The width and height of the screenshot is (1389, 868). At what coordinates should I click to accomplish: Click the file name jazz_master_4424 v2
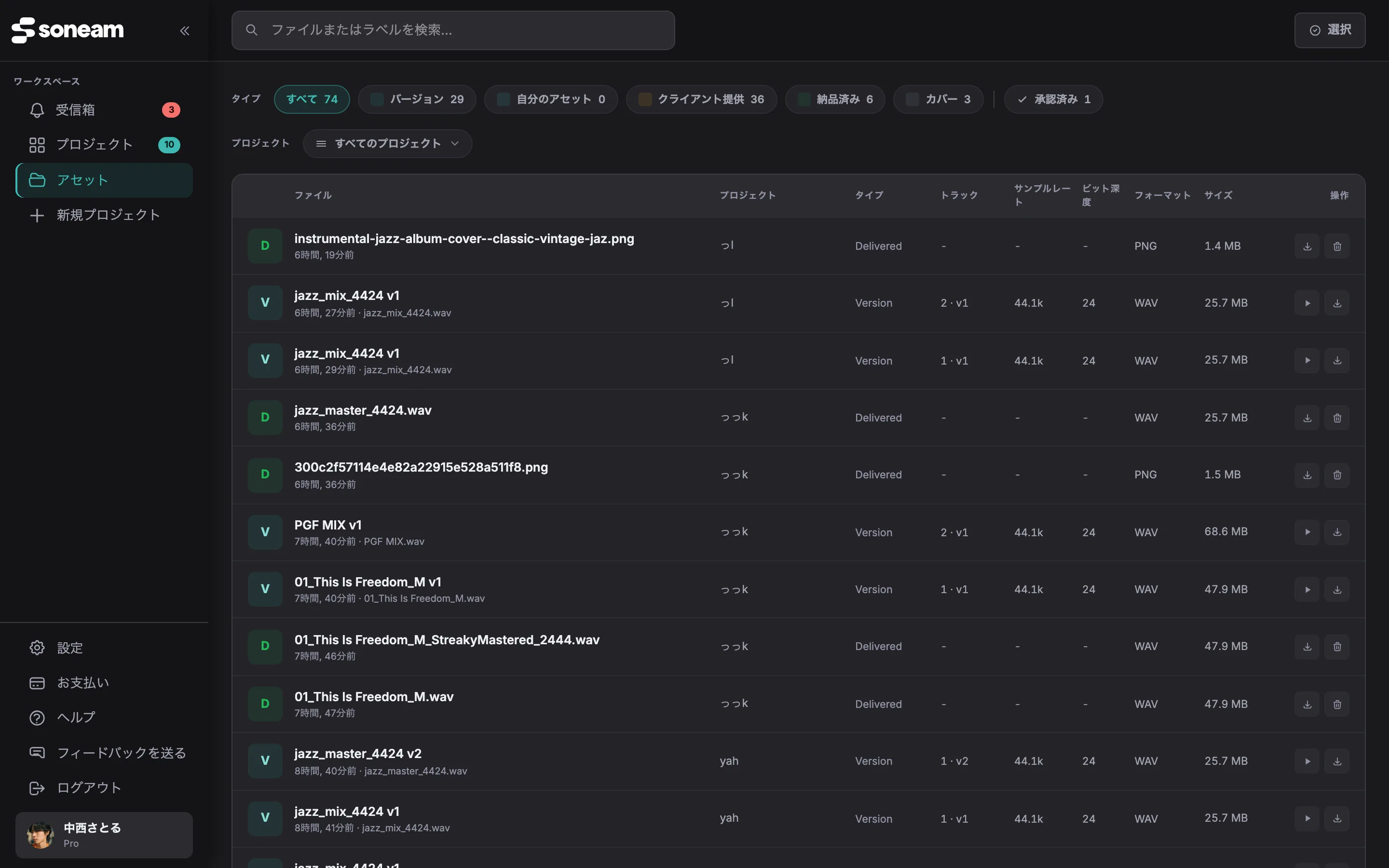[x=357, y=754]
